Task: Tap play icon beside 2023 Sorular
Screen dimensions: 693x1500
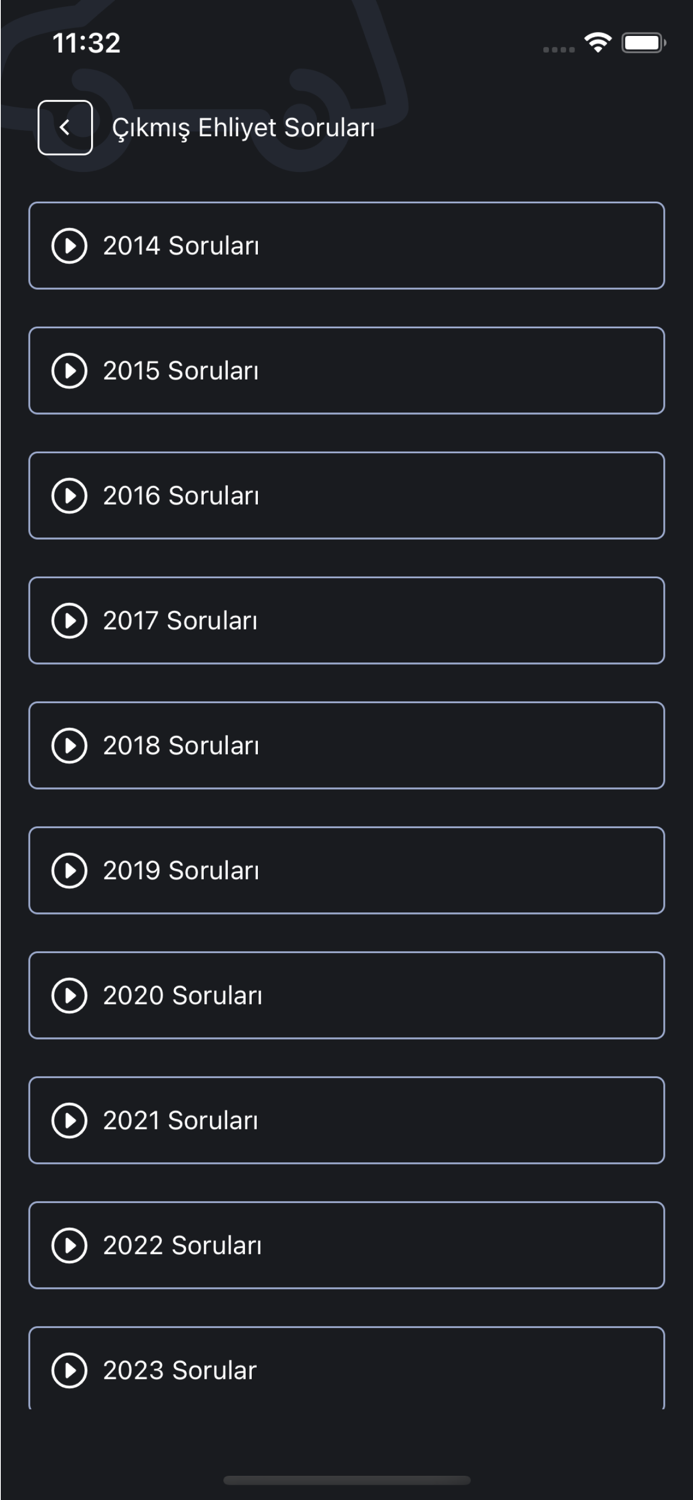Action: (69, 1370)
